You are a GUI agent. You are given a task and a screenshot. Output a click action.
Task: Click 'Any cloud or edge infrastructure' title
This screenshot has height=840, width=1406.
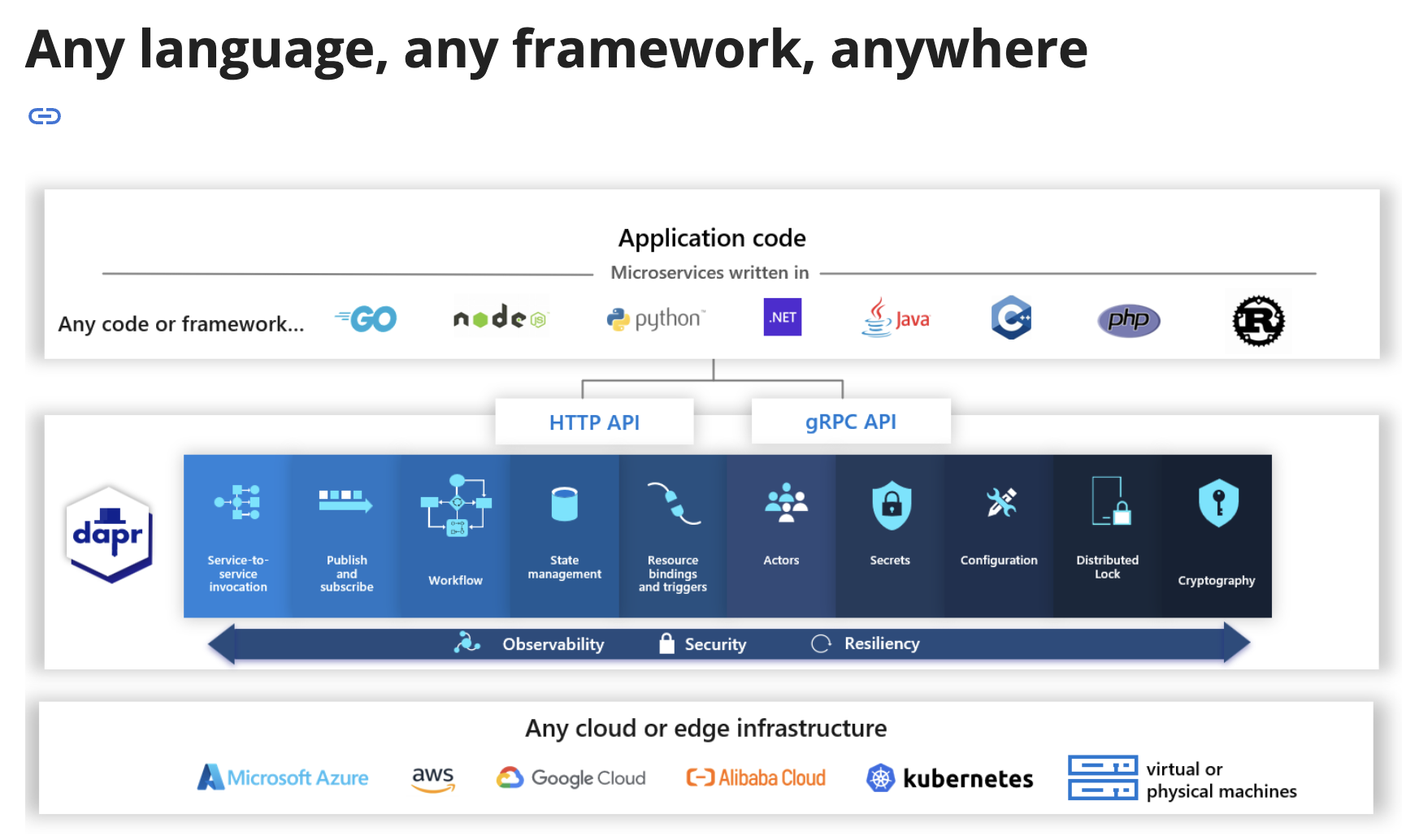(x=705, y=728)
